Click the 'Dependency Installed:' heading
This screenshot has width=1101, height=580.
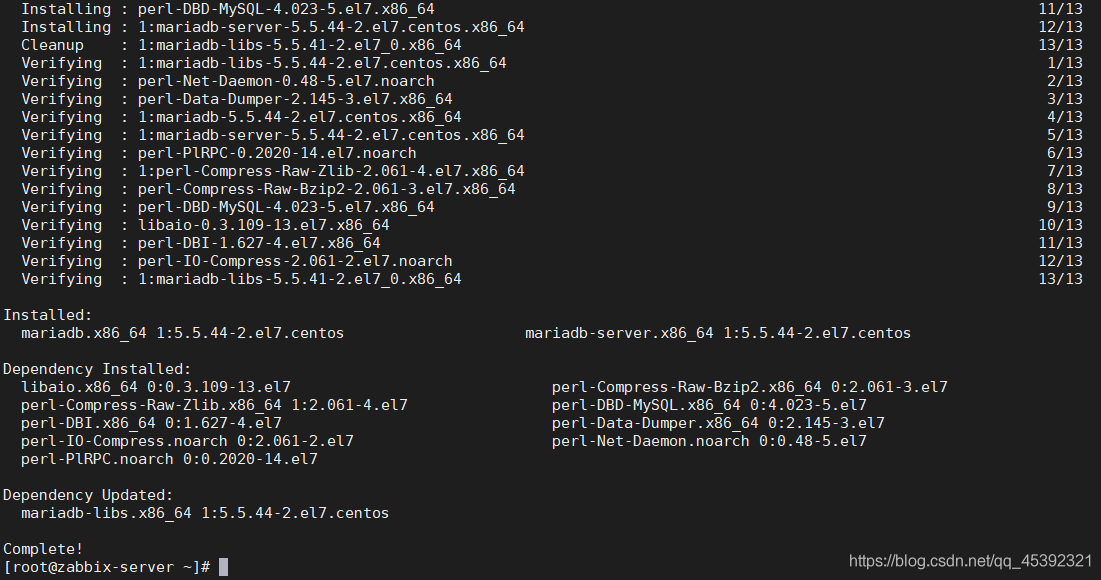point(97,369)
